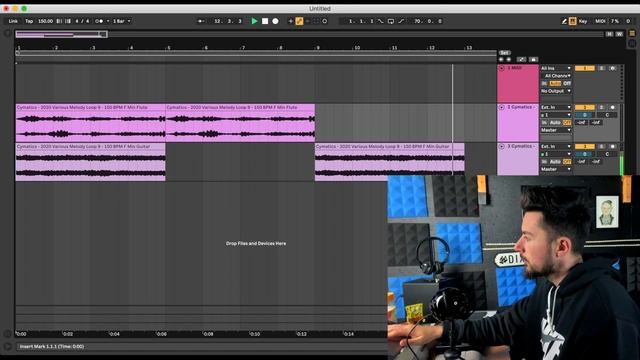640x360 pixels.
Task: Click the Arrangement Record button
Action: tap(276, 21)
